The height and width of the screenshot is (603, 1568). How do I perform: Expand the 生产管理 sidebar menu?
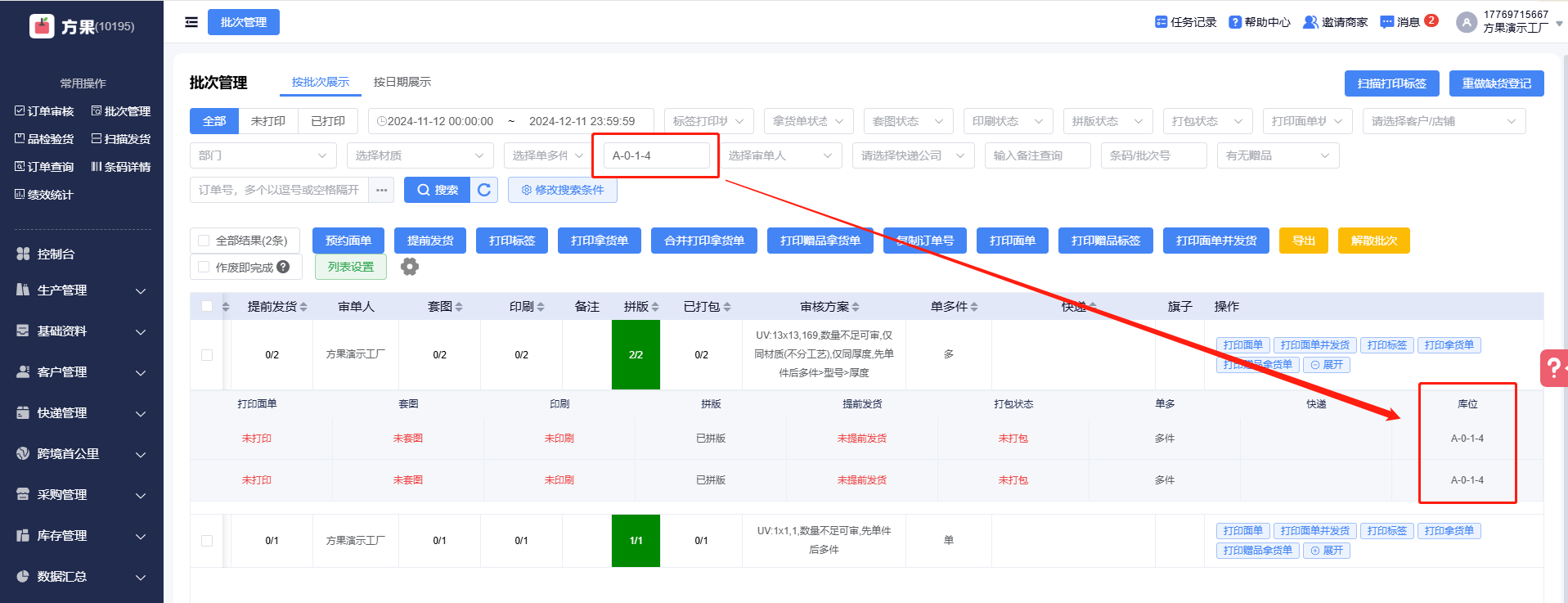[x=82, y=290]
